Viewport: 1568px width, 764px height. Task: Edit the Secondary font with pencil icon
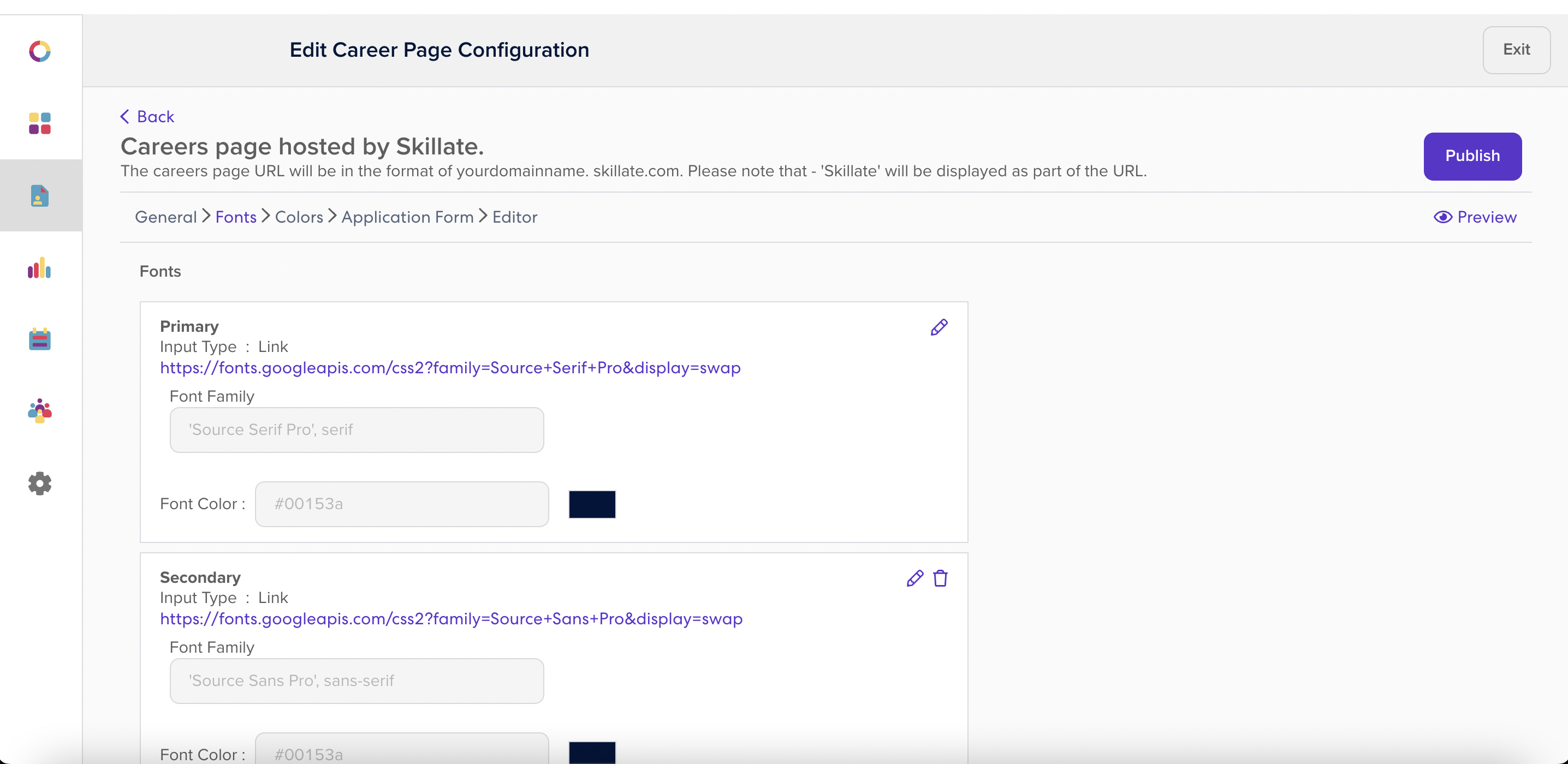coord(914,578)
